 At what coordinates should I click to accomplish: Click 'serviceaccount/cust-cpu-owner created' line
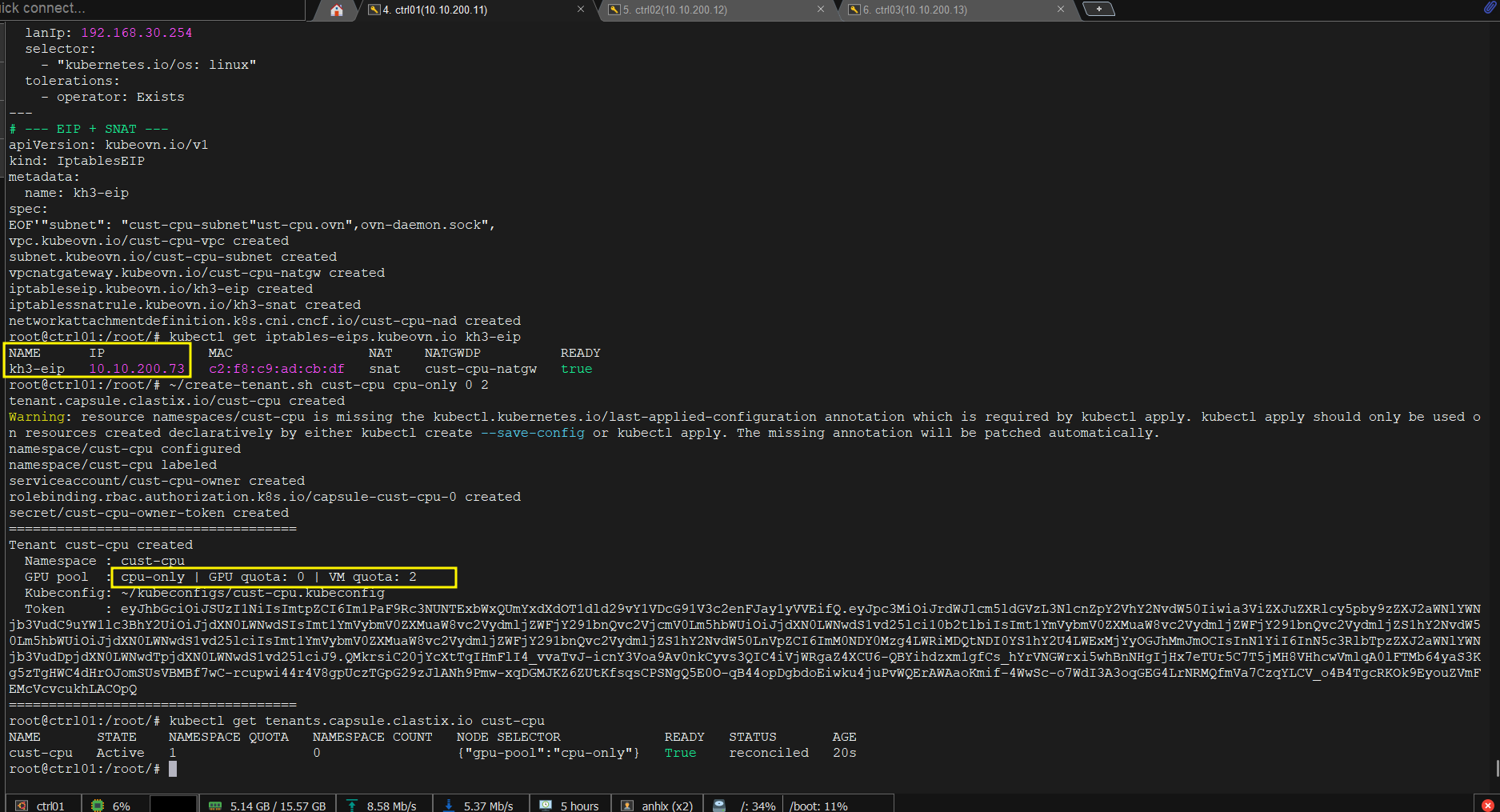pyautogui.click(x=157, y=481)
